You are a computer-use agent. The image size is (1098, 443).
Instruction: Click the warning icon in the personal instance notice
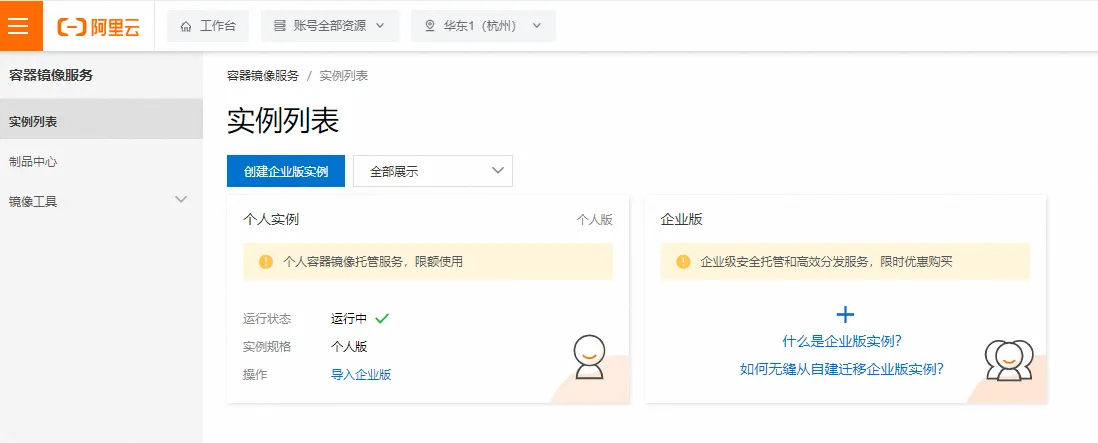[265, 262]
